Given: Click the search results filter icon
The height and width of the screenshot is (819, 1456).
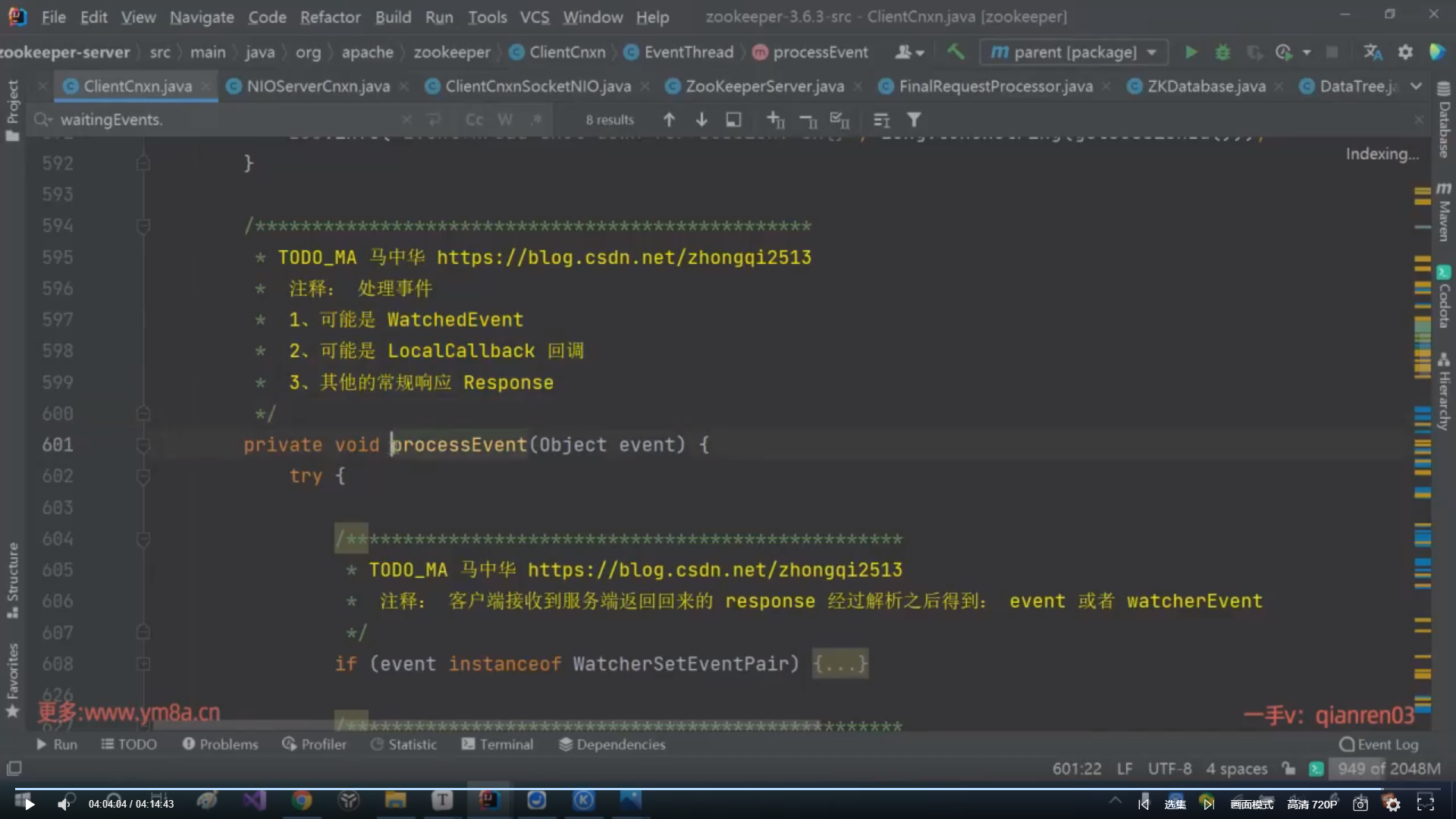Looking at the screenshot, I should (x=914, y=120).
